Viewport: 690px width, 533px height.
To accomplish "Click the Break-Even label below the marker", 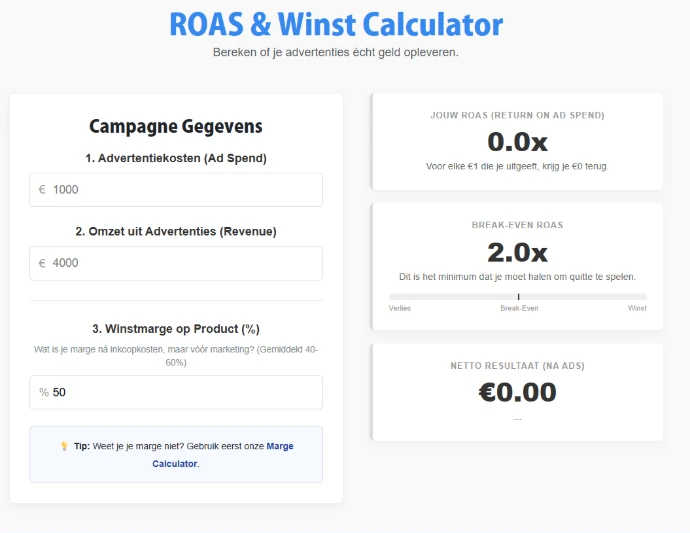I will click(519, 308).
